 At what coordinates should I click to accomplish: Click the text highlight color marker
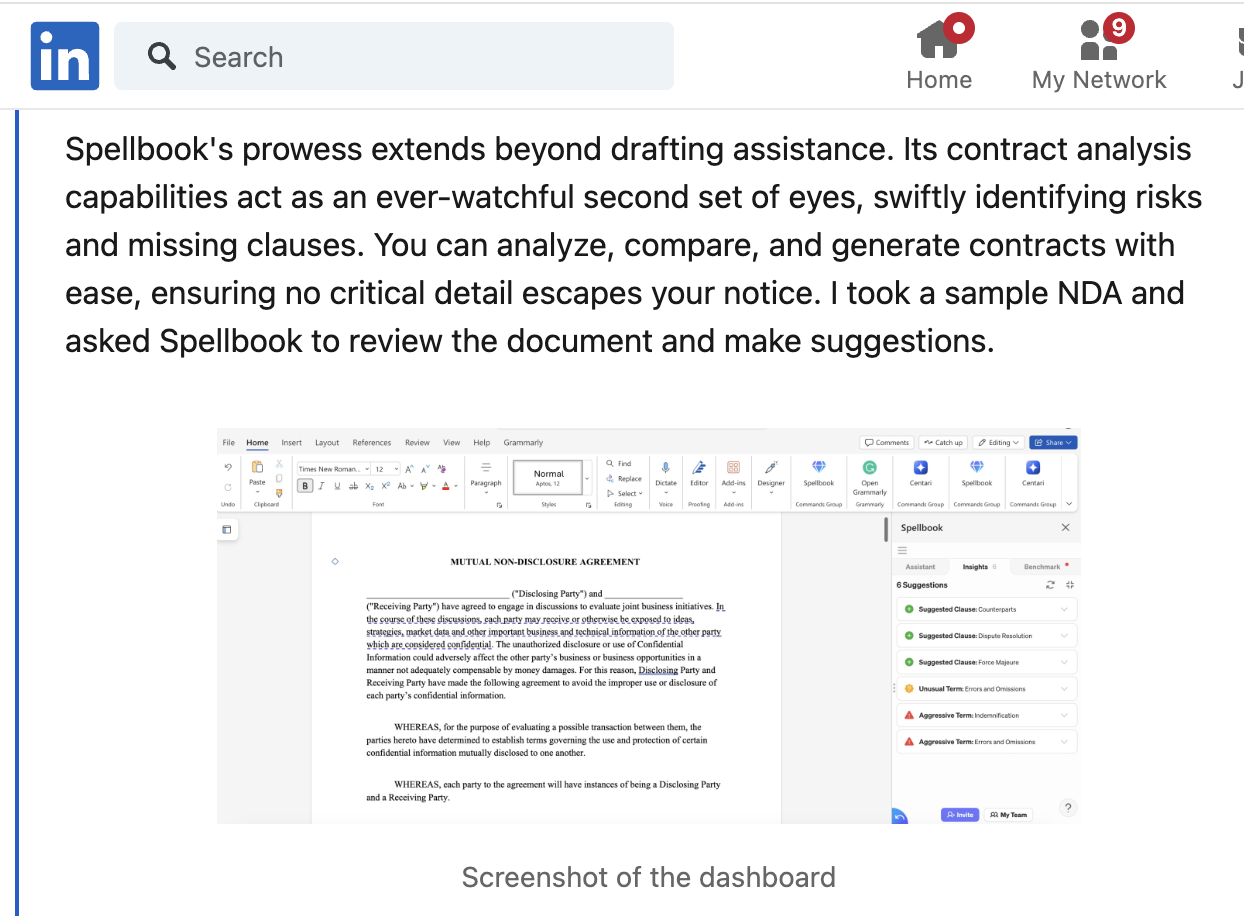pyautogui.click(x=424, y=486)
